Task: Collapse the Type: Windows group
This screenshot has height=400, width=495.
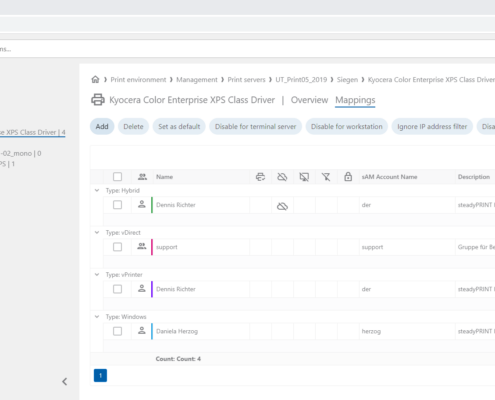Action: (x=97, y=316)
